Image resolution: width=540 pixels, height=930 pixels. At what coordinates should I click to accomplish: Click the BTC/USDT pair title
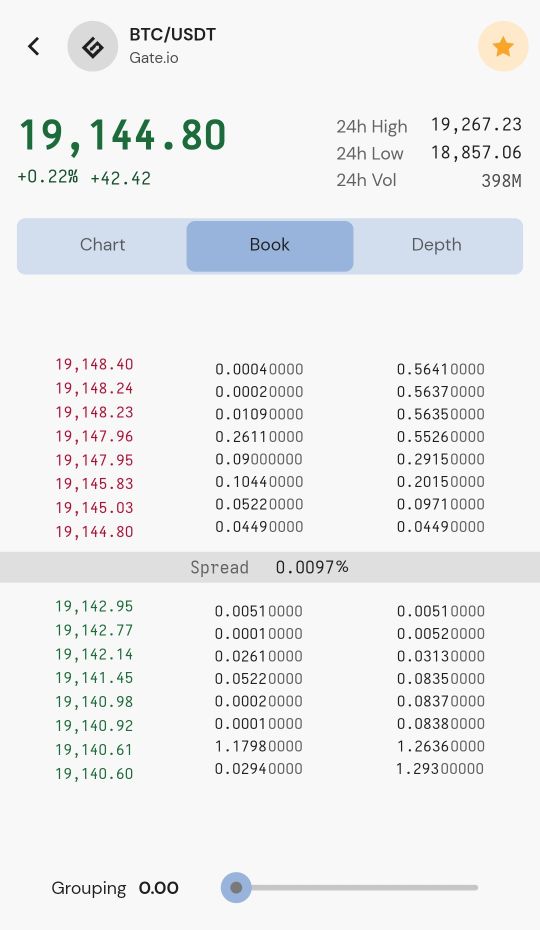point(173,34)
